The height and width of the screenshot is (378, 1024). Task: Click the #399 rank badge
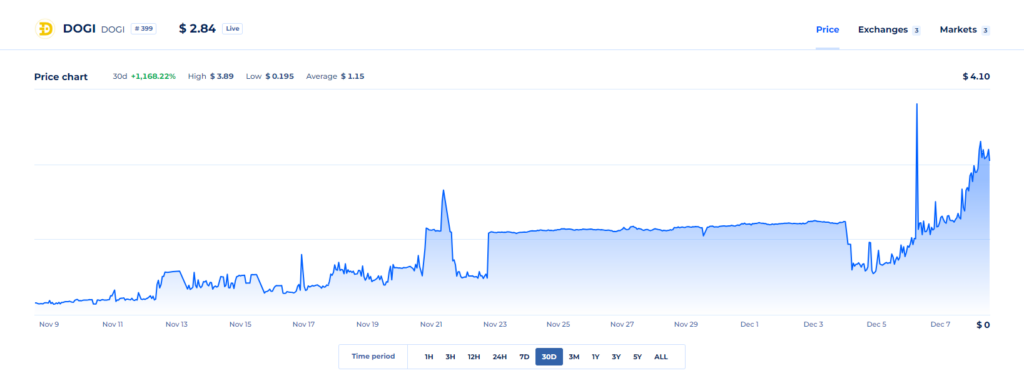(x=144, y=29)
